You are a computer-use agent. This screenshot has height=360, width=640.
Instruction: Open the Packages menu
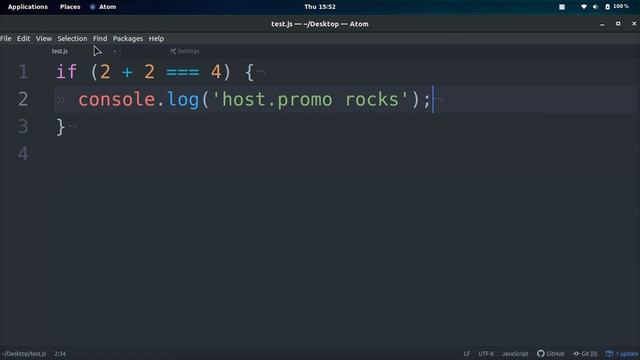128,38
